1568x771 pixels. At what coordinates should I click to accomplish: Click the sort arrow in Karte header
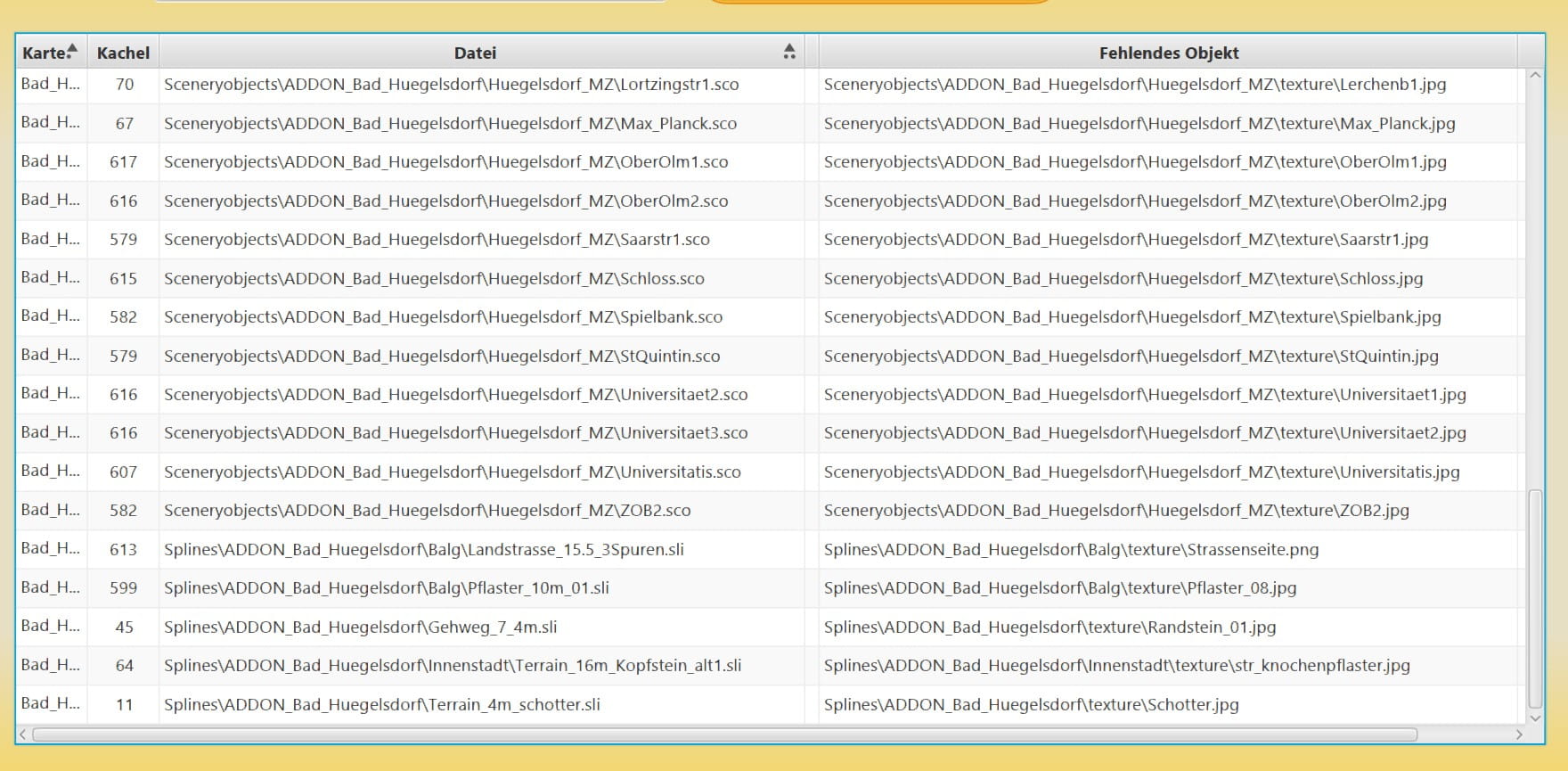click(x=72, y=50)
